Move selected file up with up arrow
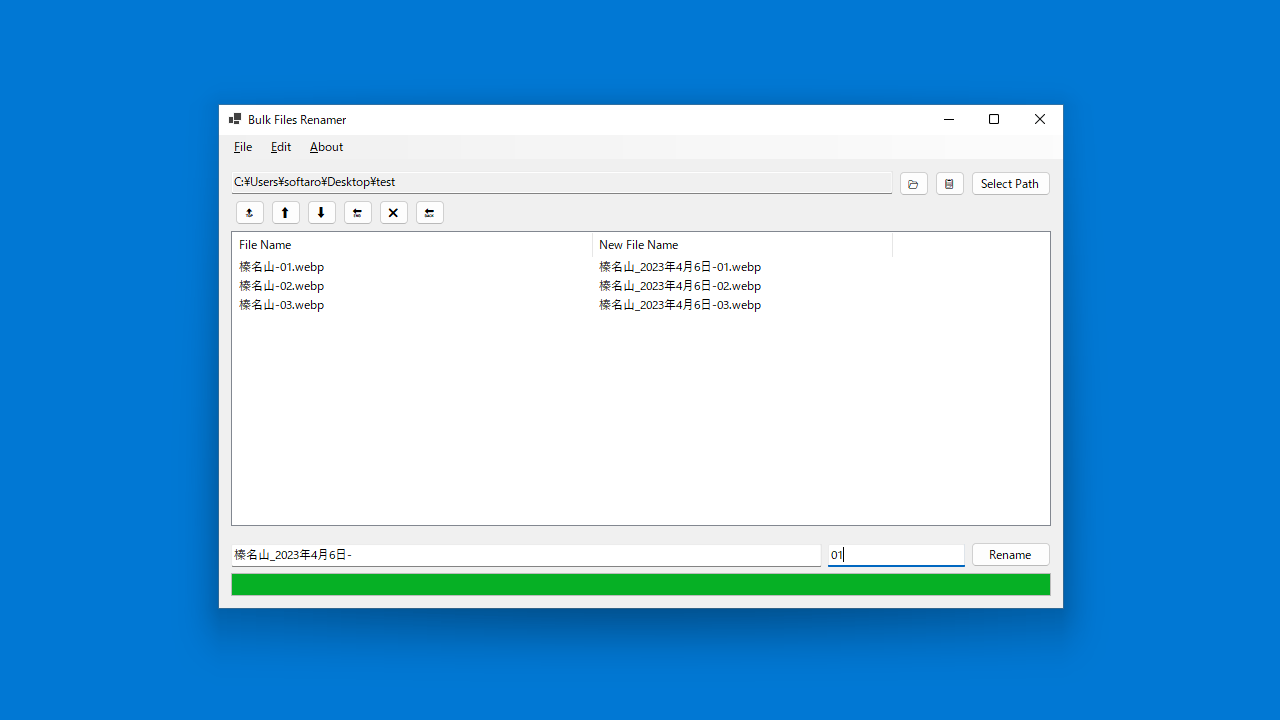The image size is (1280, 720). coord(285,213)
